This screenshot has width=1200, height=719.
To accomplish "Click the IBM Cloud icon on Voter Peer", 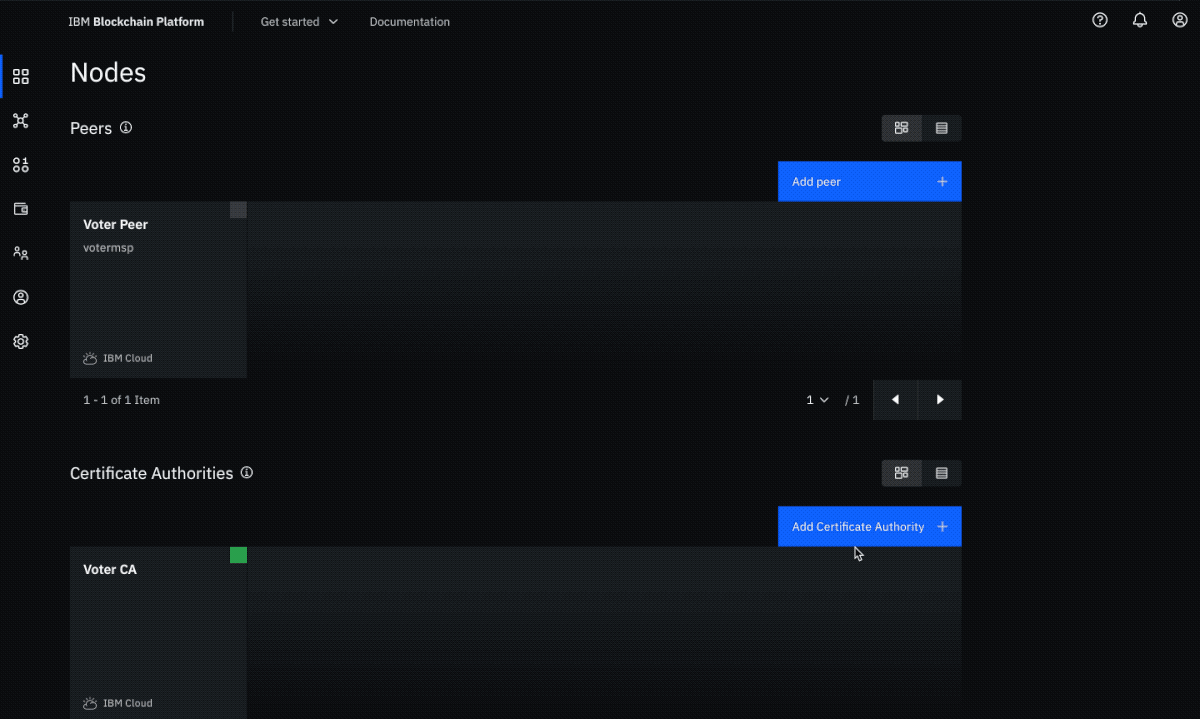I will tap(90, 358).
